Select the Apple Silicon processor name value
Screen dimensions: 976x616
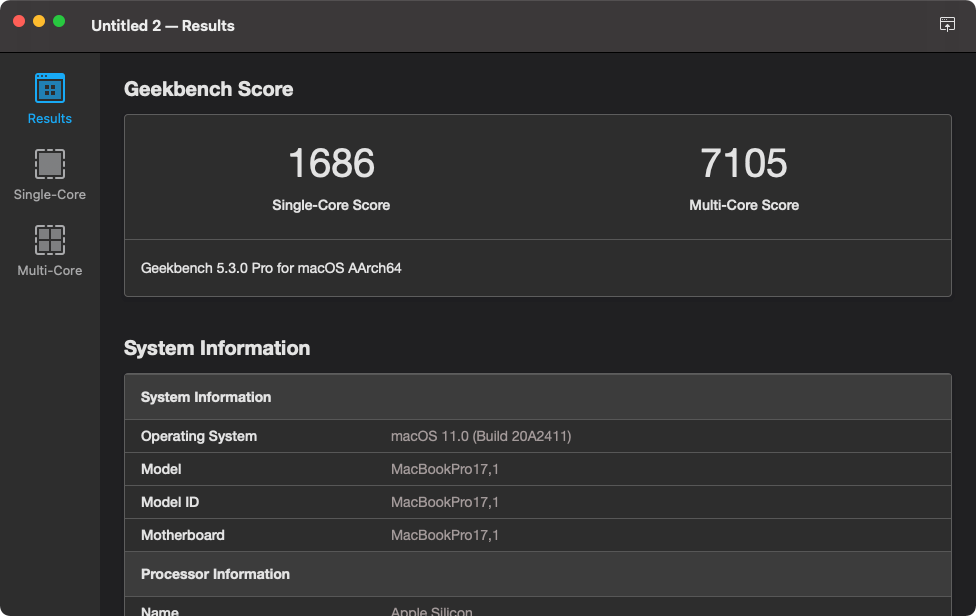431,610
